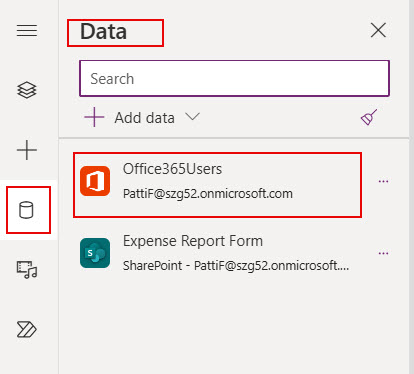Expand the Add data chevron dropdown
The height and width of the screenshot is (374, 414).
[193, 117]
